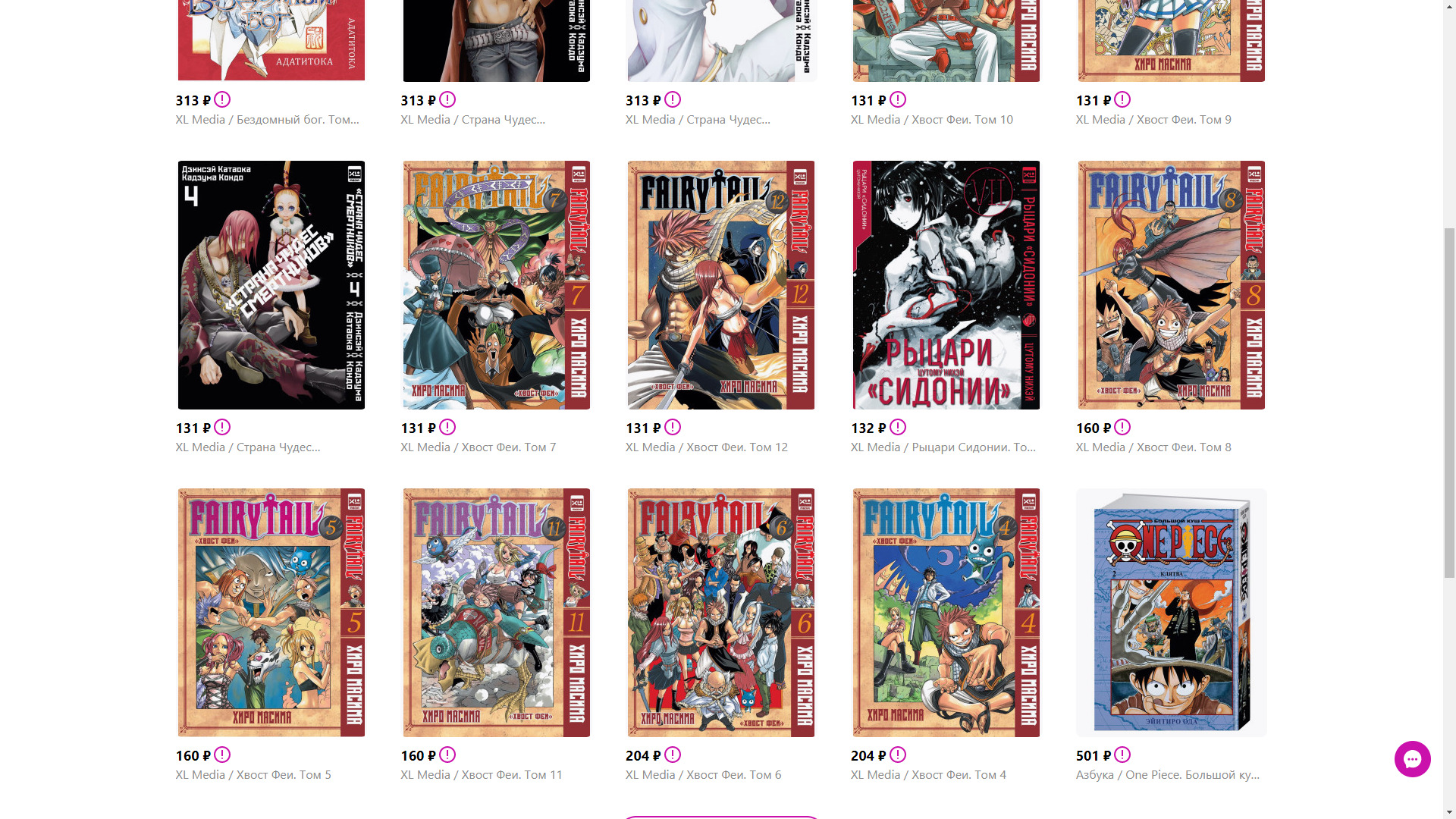Select Fairy Tail volume 8 cover image
Image resolution: width=1456 pixels, height=819 pixels.
[1172, 285]
